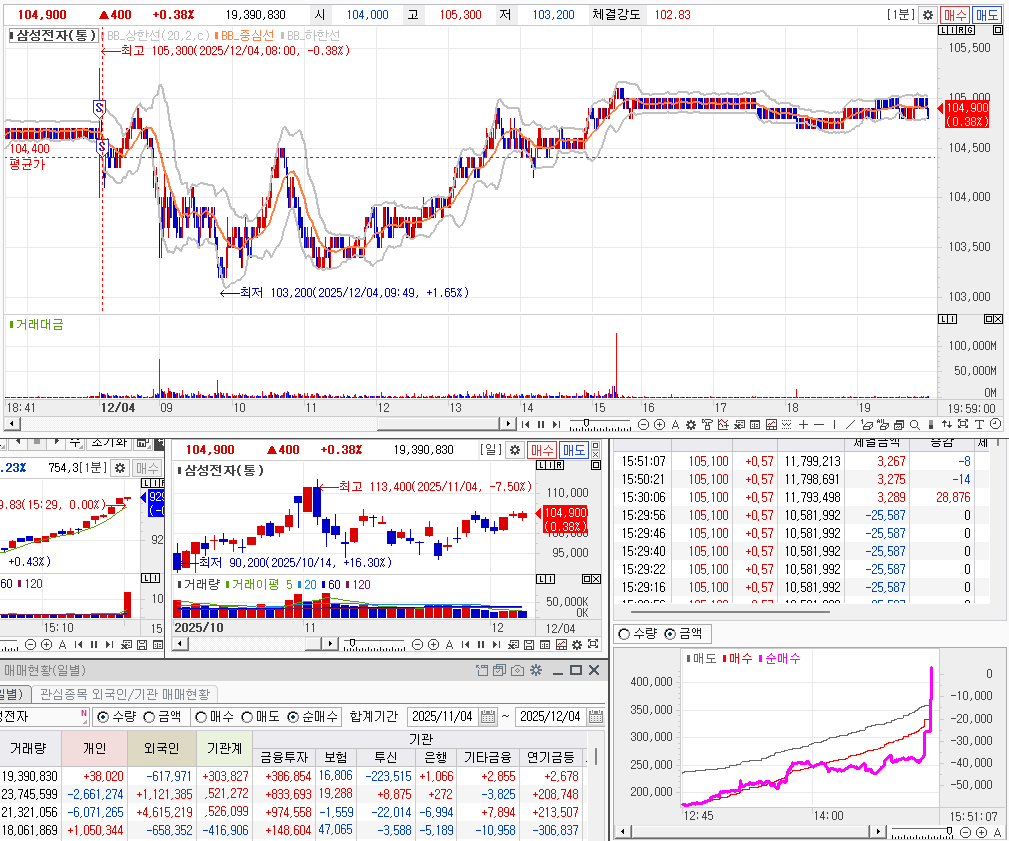Open calendar picker for 2025/11/04 start date

click(x=488, y=716)
